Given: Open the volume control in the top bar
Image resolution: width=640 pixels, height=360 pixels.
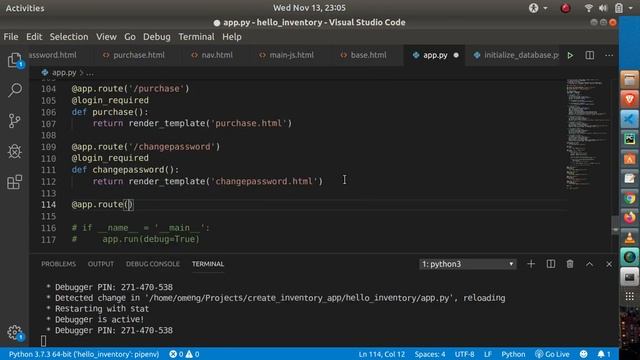Looking at the screenshot, I should (603, 8).
